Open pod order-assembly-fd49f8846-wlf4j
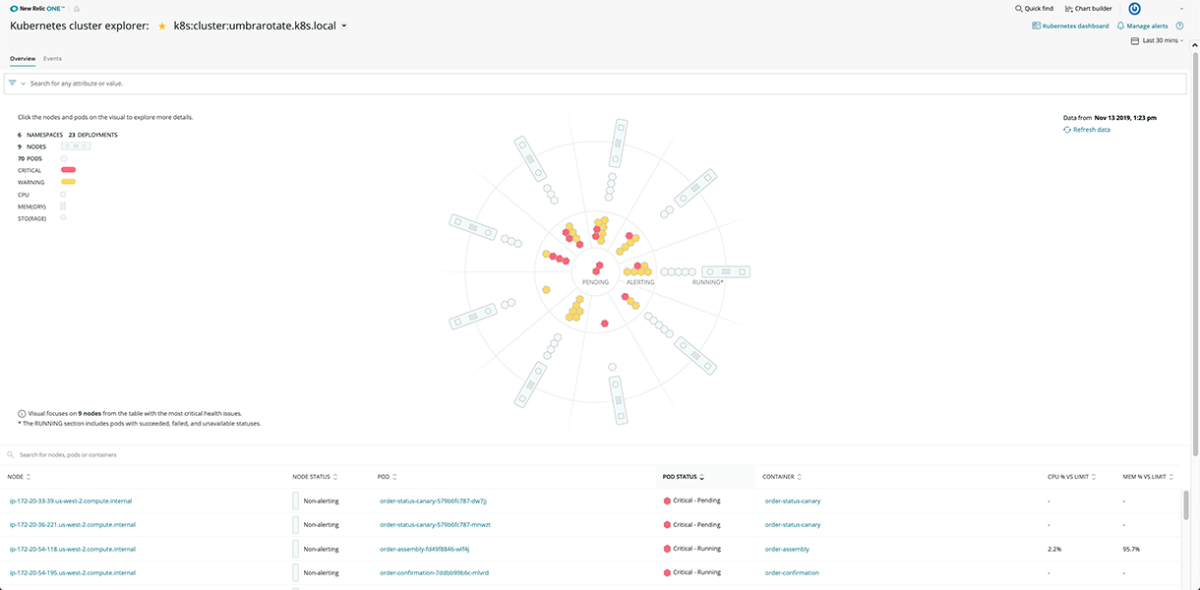 click(x=426, y=549)
